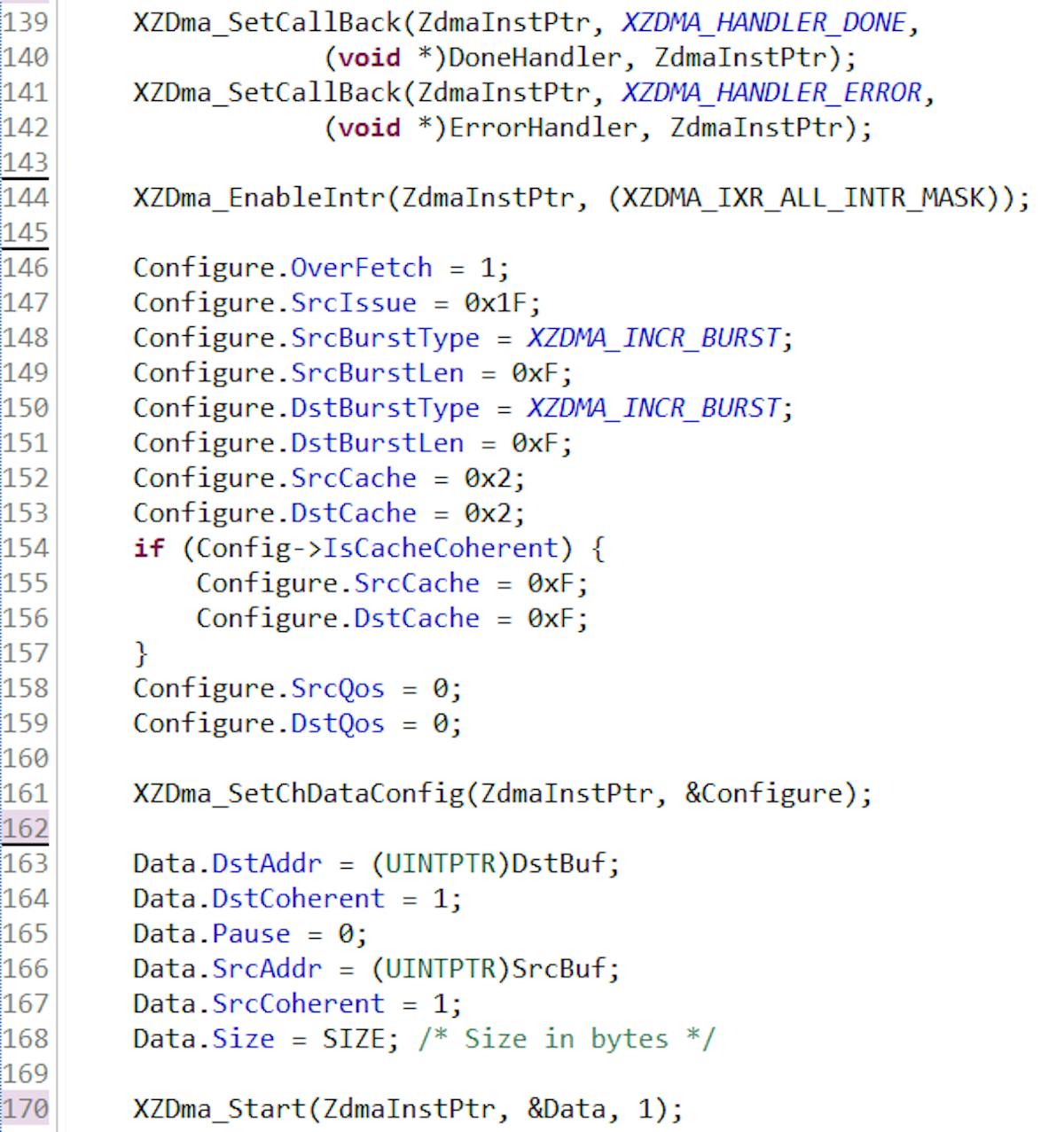The width and height of the screenshot is (1064, 1132).
Task: Click line number 162 in the gutter
Action: click(25, 828)
